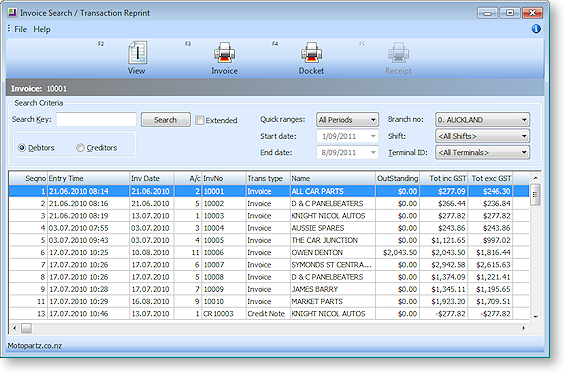Viewport: 565px width, 373px height.
Task: Click the horizontal scrollbar right arrow
Action: click(523, 328)
